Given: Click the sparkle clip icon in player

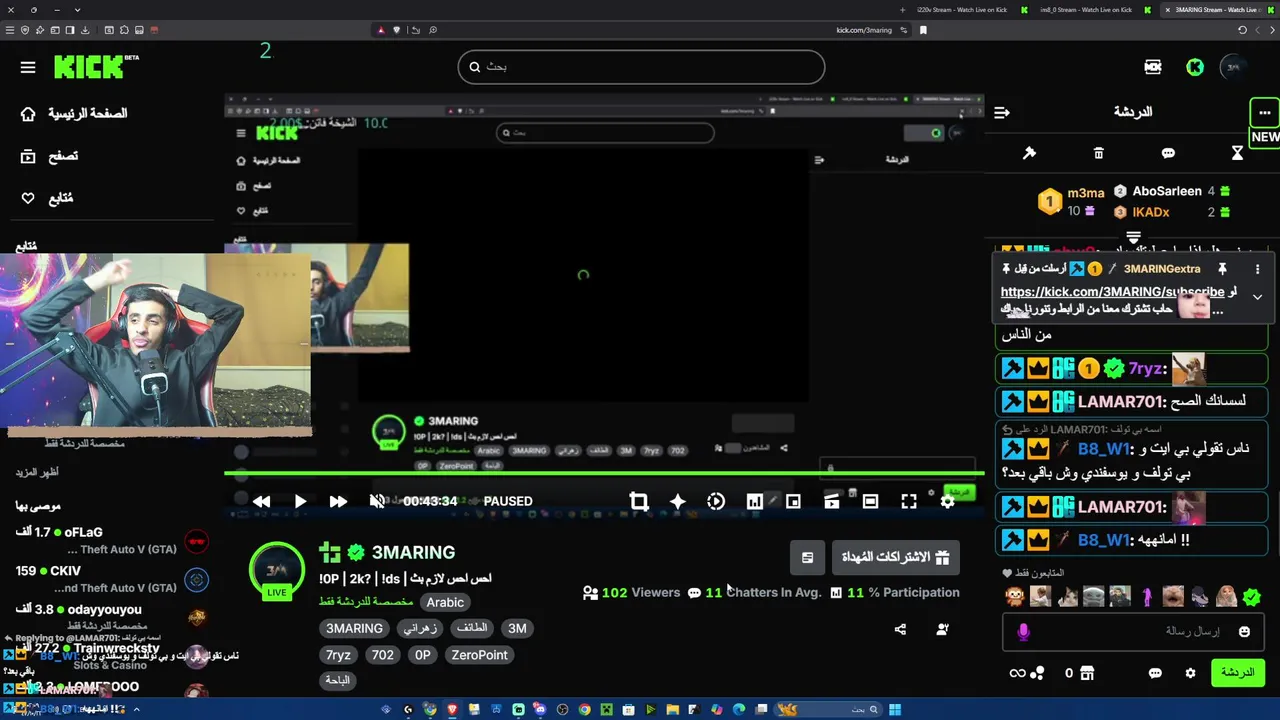Looking at the screenshot, I should point(677,501).
